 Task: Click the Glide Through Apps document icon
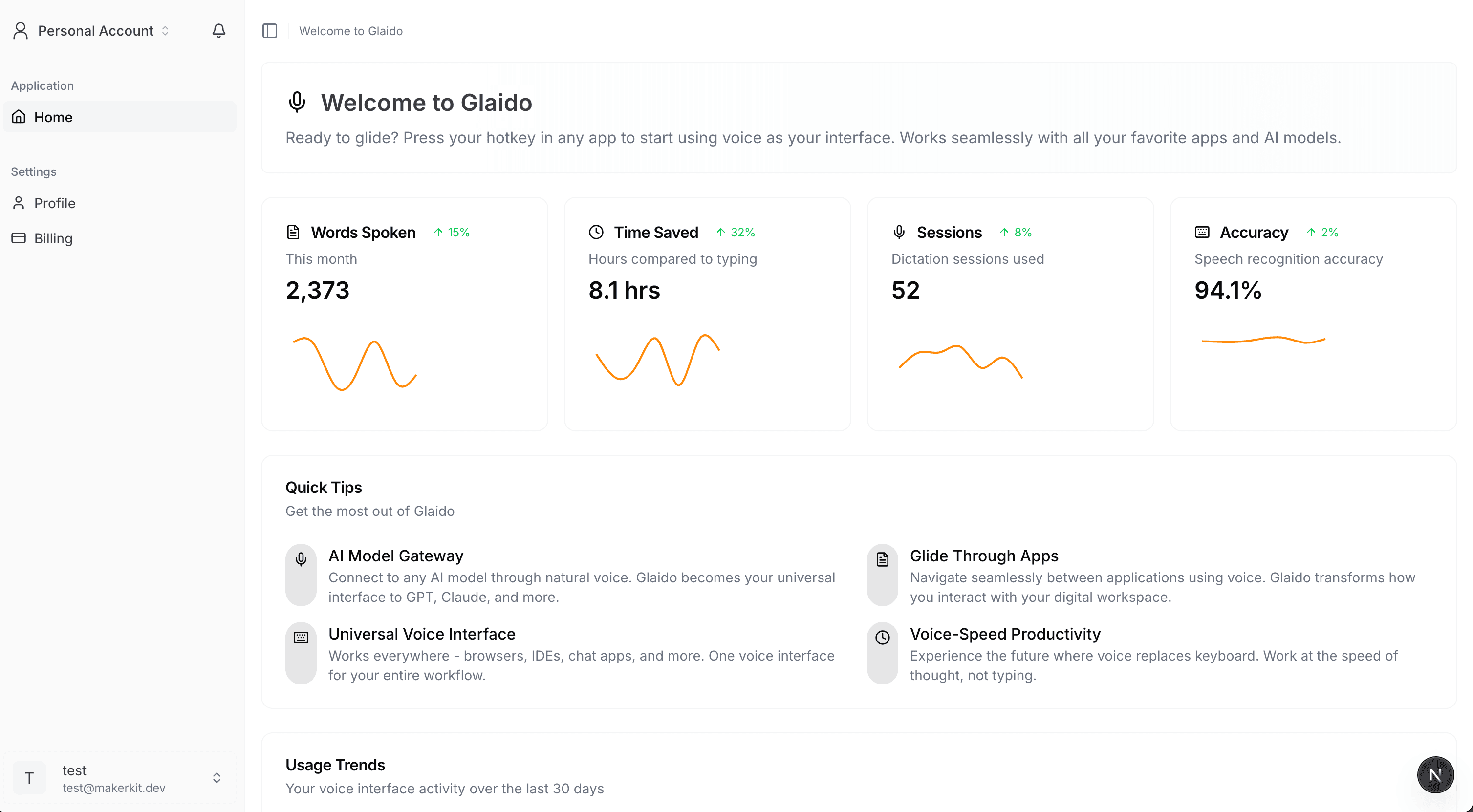pos(882,559)
